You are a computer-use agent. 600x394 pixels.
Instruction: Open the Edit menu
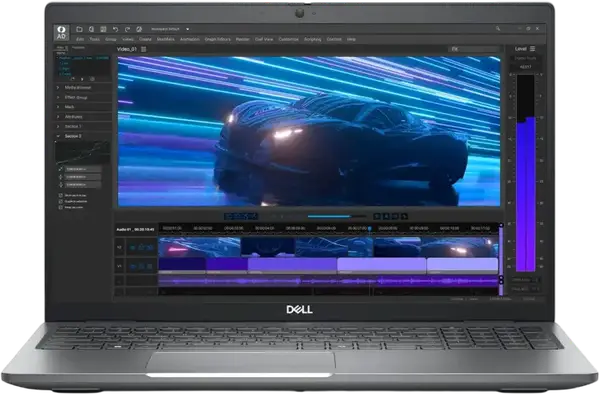pos(80,39)
